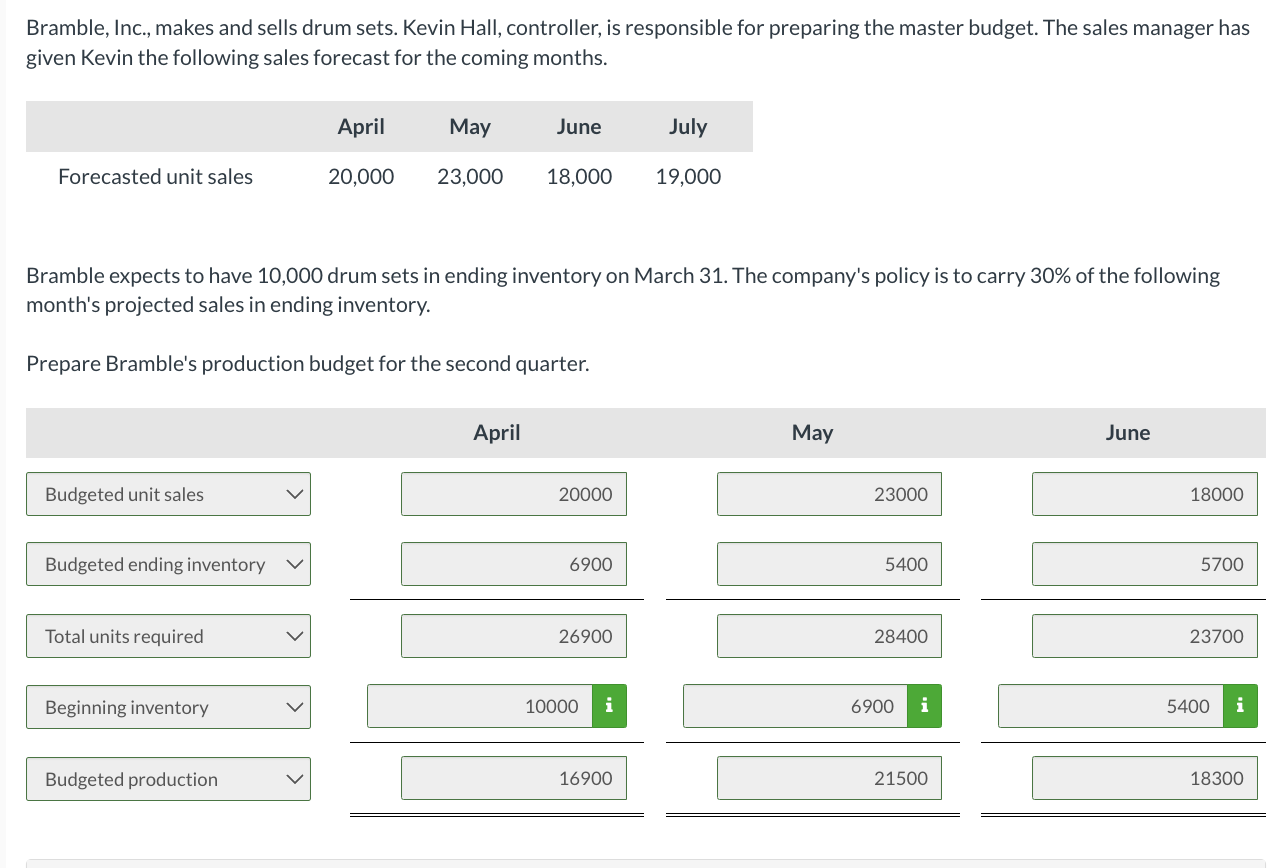The height and width of the screenshot is (868, 1283).
Task: Select May ending inventory field showing 5400
Action: pos(829,565)
